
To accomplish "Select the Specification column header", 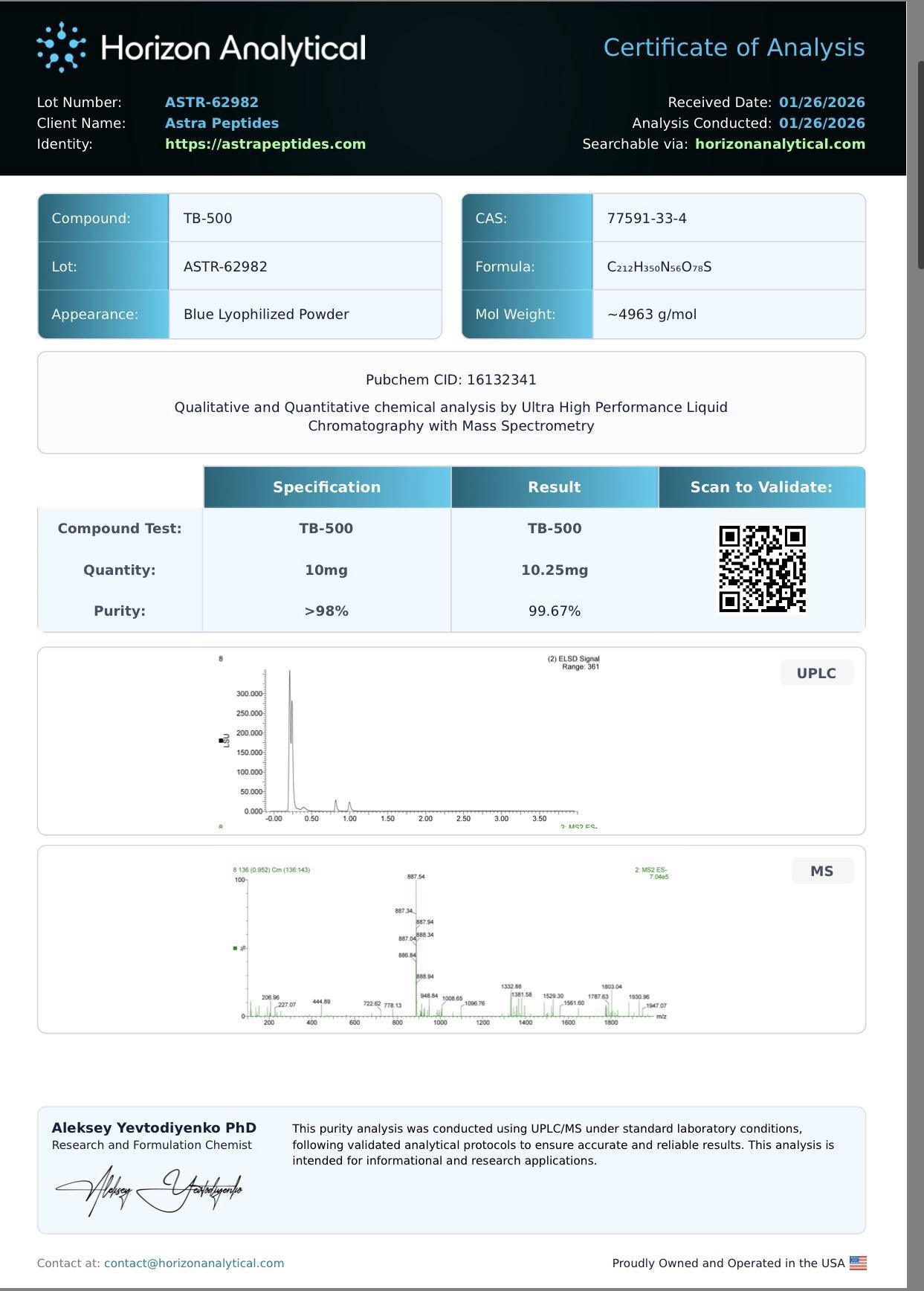I will click(x=326, y=487).
